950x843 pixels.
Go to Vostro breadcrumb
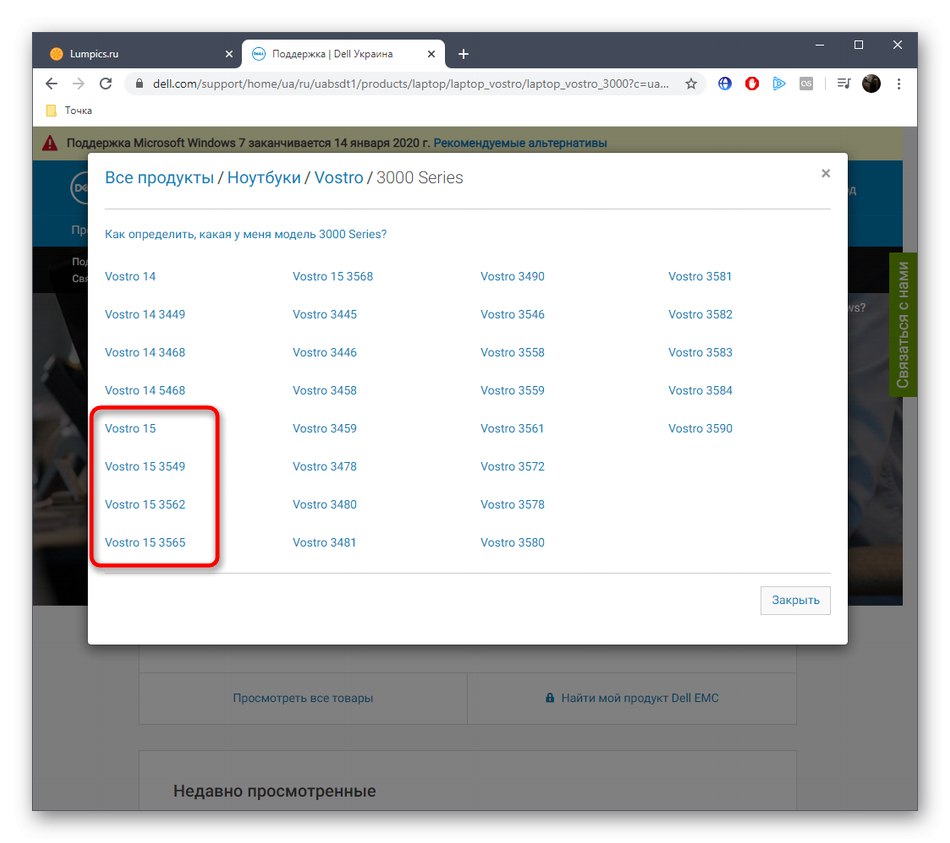click(338, 178)
